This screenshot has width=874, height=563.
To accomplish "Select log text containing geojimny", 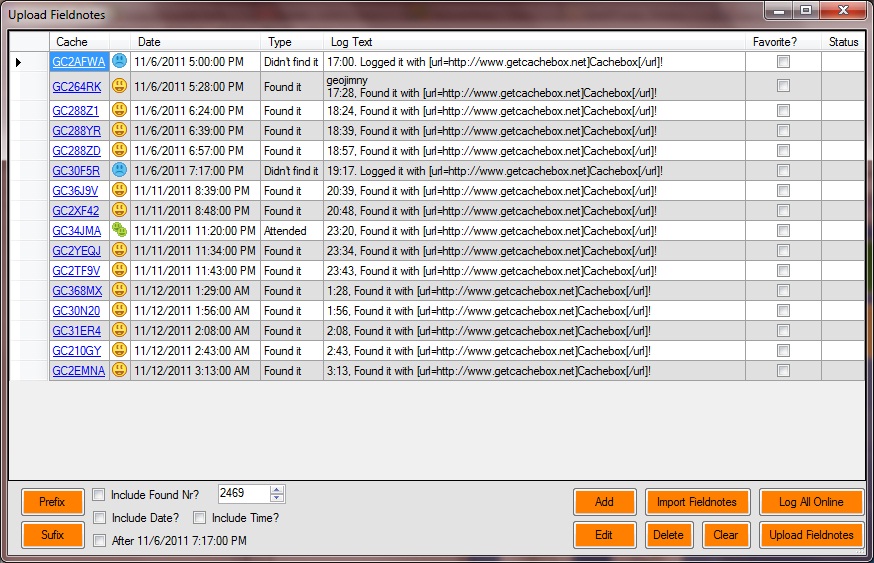I will point(534,86).
